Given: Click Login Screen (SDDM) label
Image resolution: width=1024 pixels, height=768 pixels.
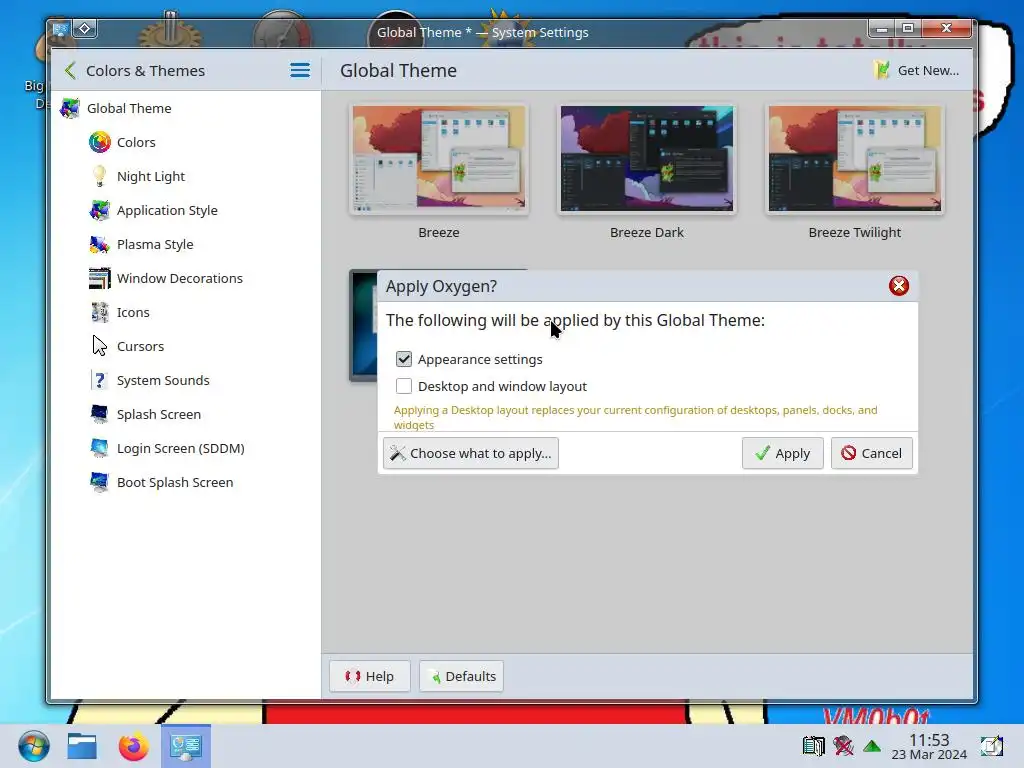Looking at the screenshot, I should coord(181,448).
